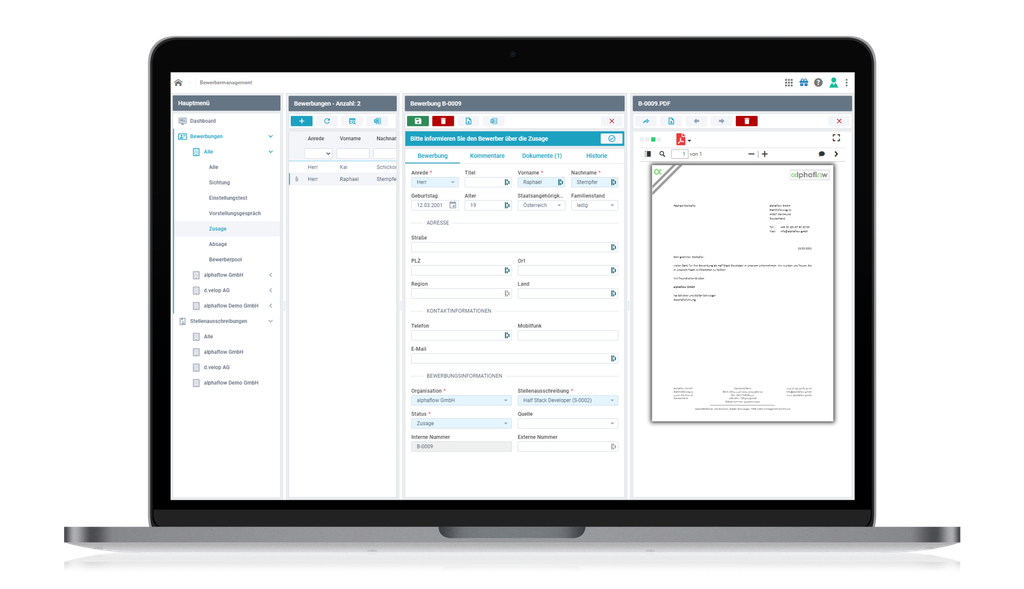1024x589 pixels.
Task: Switch to the Historie tab
Action: click(596, 156)
